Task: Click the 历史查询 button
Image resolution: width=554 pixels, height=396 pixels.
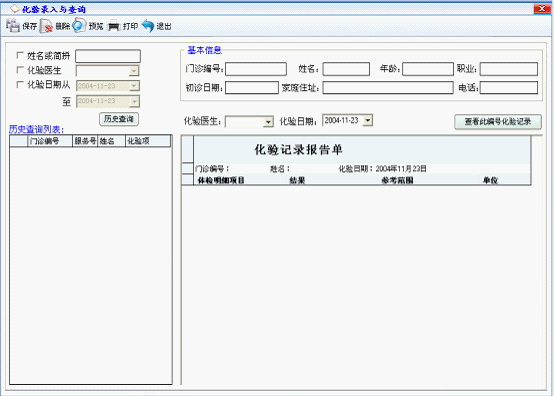Action: 119,119
